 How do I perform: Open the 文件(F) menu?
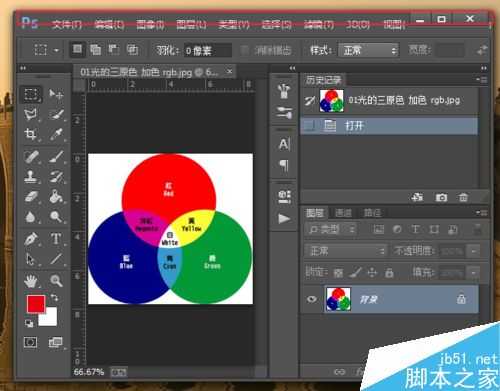67,25
